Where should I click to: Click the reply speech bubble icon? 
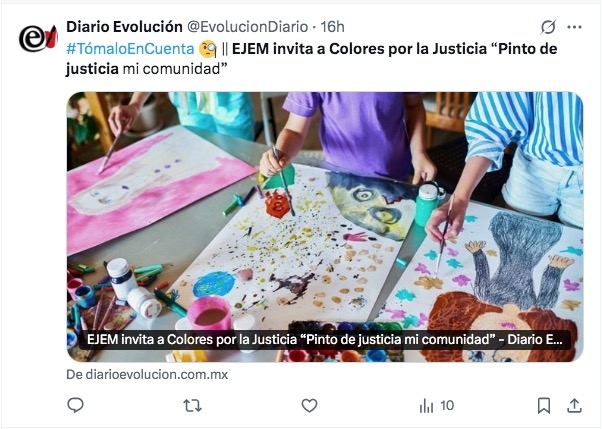click(75, 405)
